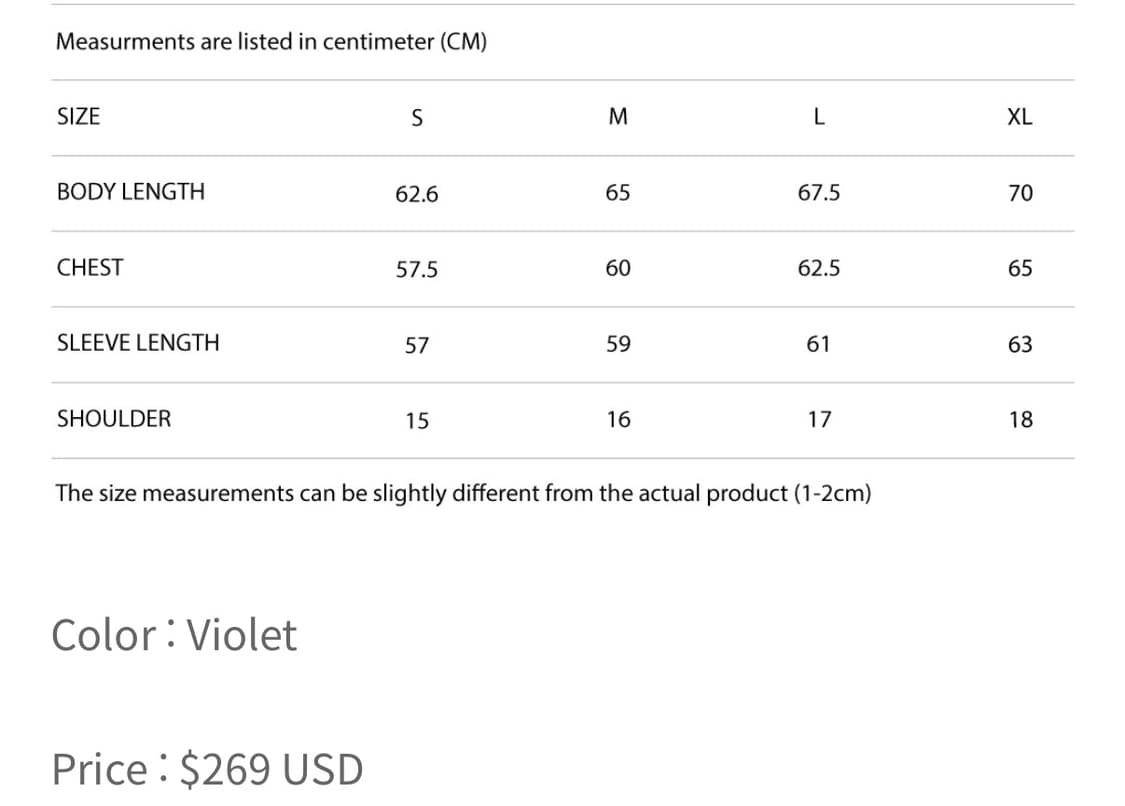This screenshot has height=806, width=1125.
Task: Click the size measurements disclaimer note
Action: pyautogui.click(x=463, y=493)
